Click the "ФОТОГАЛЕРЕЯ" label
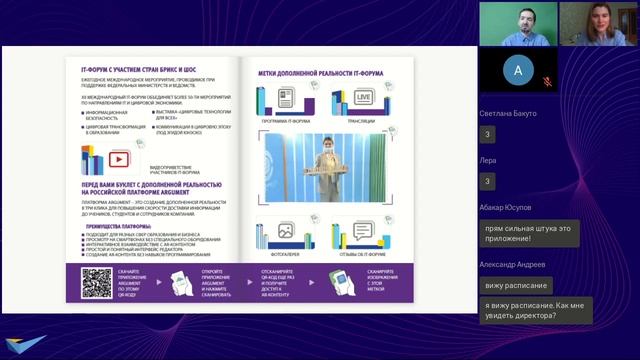The width and height of the screenshot is (640, 360). [285, 254]
